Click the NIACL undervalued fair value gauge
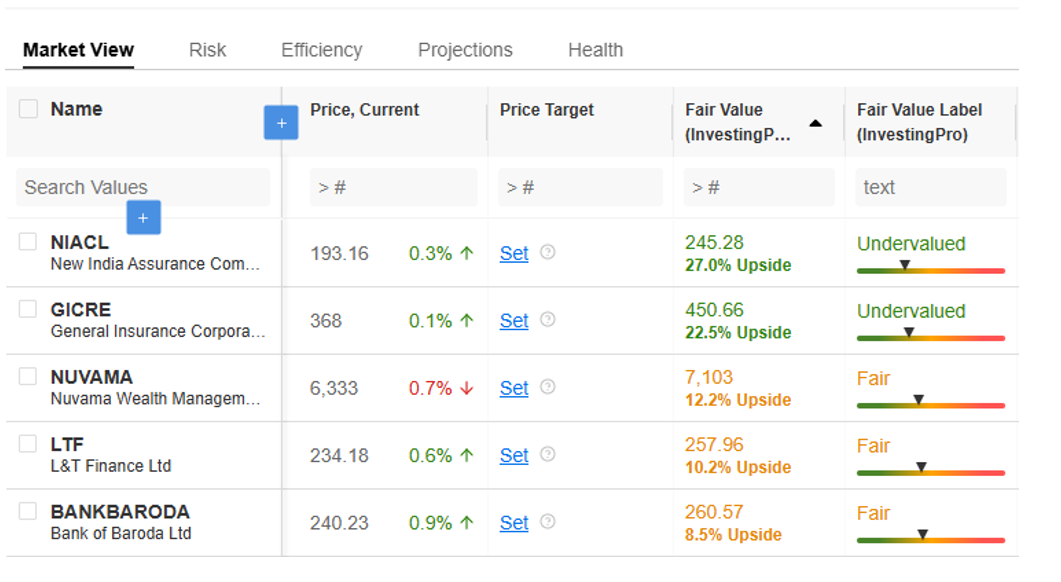This screenshot has height=582, width=1061. click(x=930, y=269)
